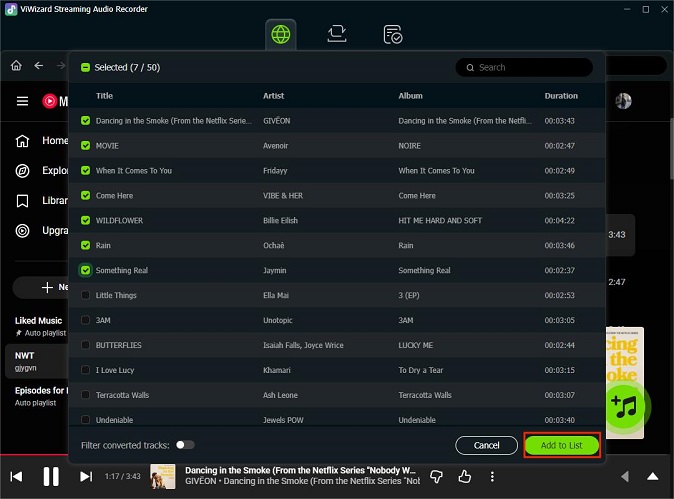Open the NWT playlist in sidebar

37,361
